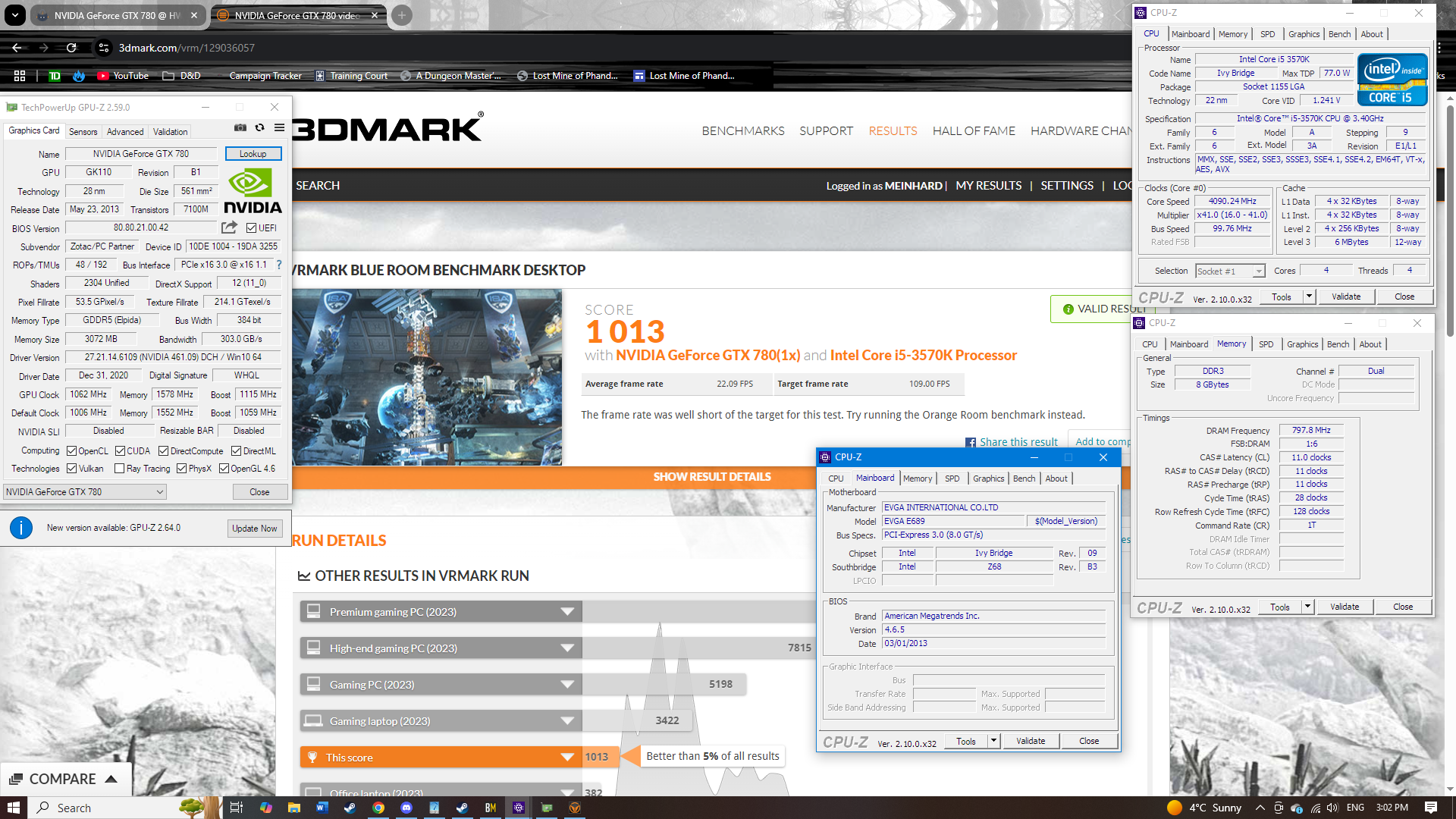
Task: Show hidden system tray icons
Action: (x=1260, y=808)
